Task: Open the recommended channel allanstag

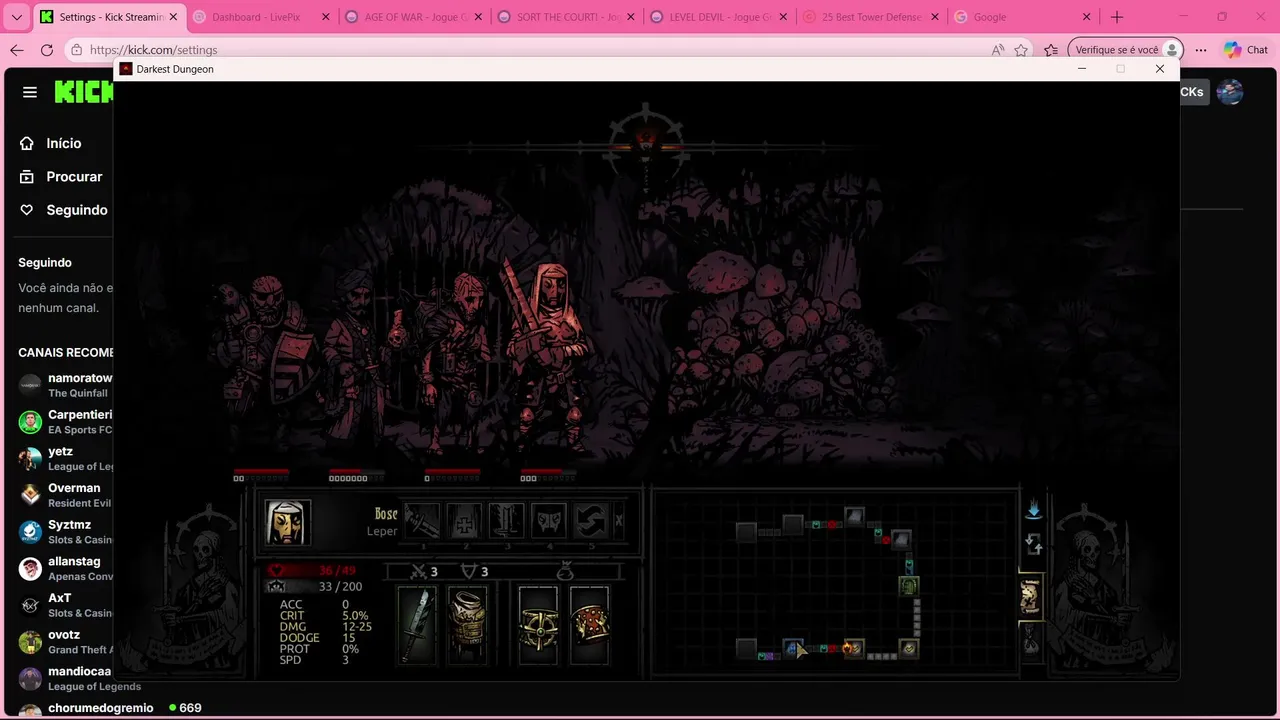Action: (x=65, y=568)
